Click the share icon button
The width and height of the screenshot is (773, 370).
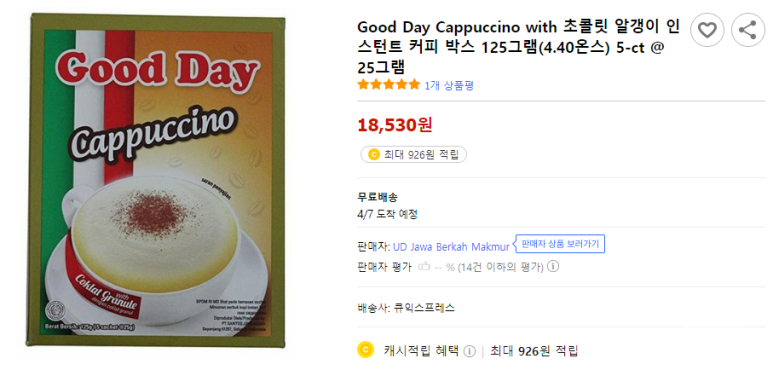748,30
